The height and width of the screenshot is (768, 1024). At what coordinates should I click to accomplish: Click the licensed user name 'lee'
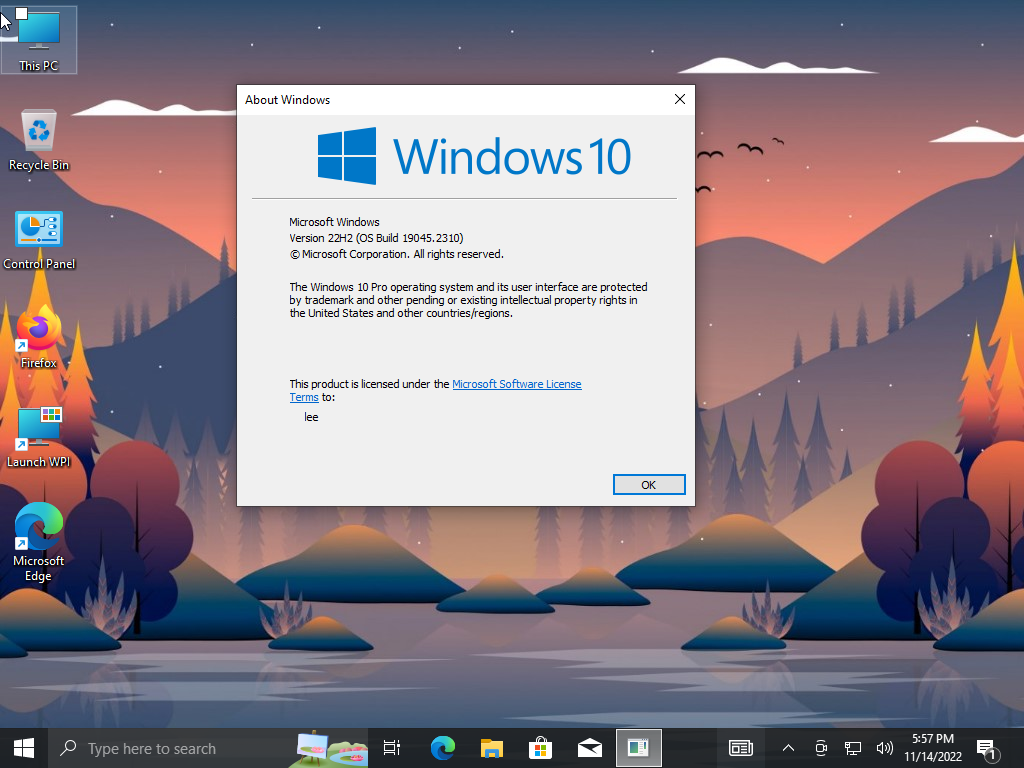click(311, 417)
